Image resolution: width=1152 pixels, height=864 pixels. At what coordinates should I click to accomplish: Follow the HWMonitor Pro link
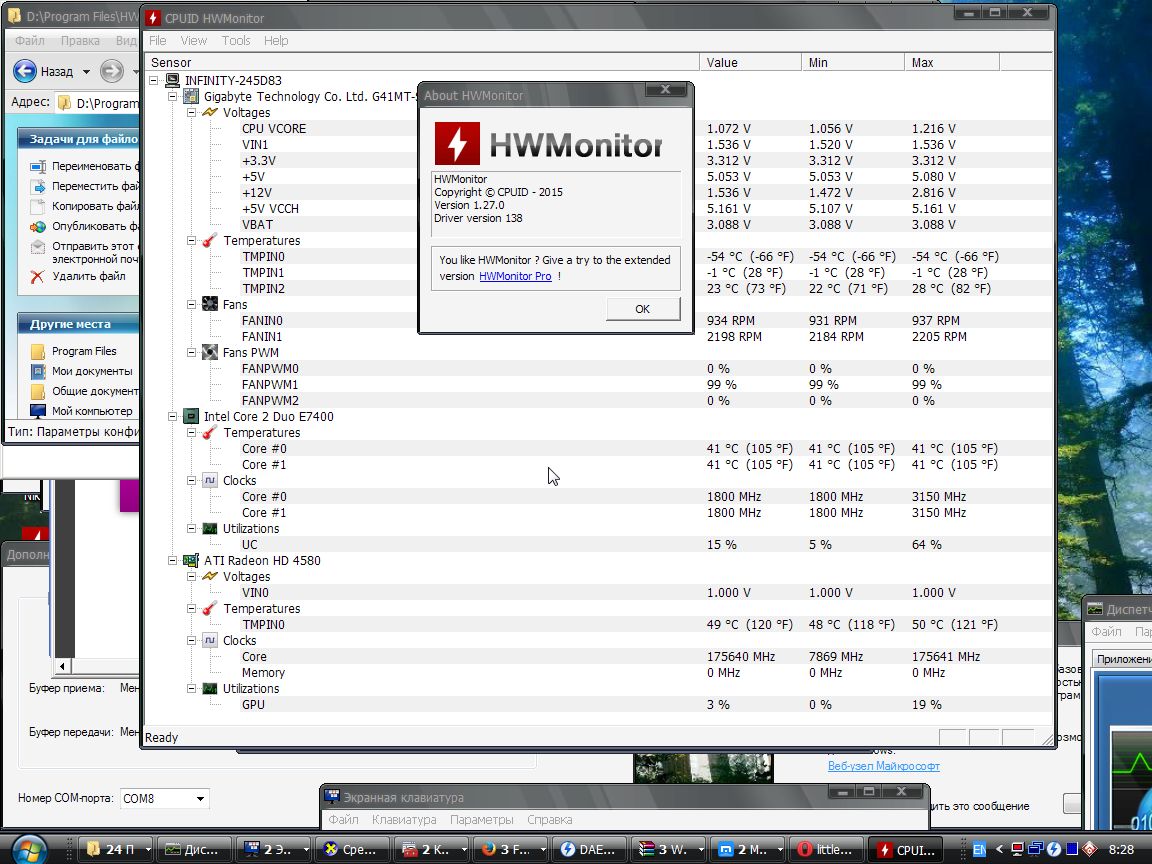[515, 276]
